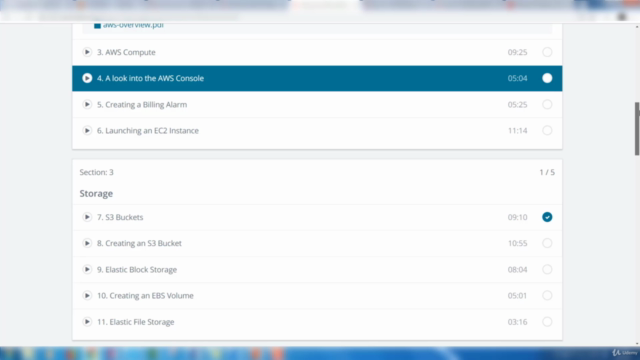Click the 05:04 duration text

coord(517,78)
